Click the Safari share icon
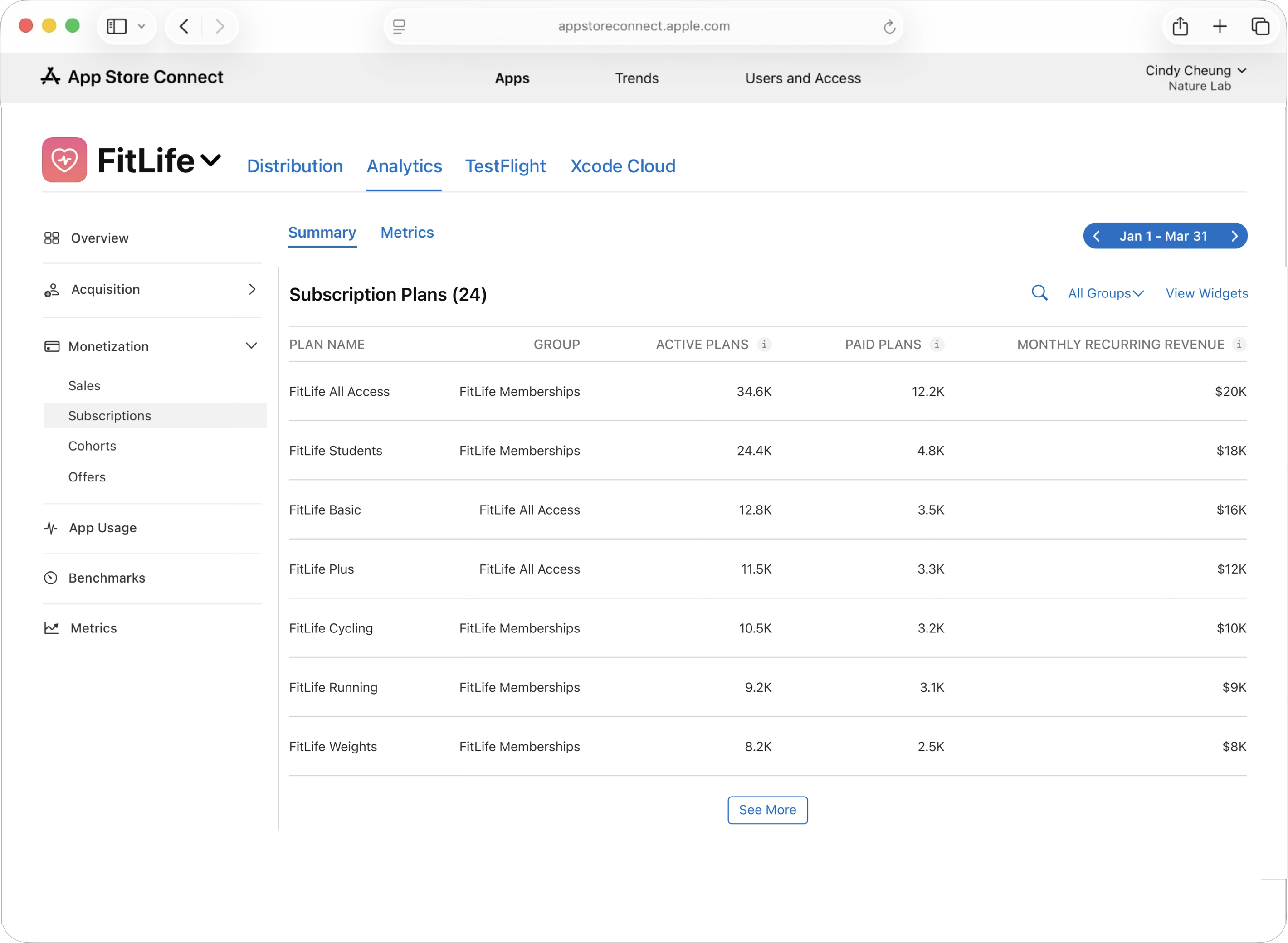This screenshot has height=943, width=1288. [1180, 26]
